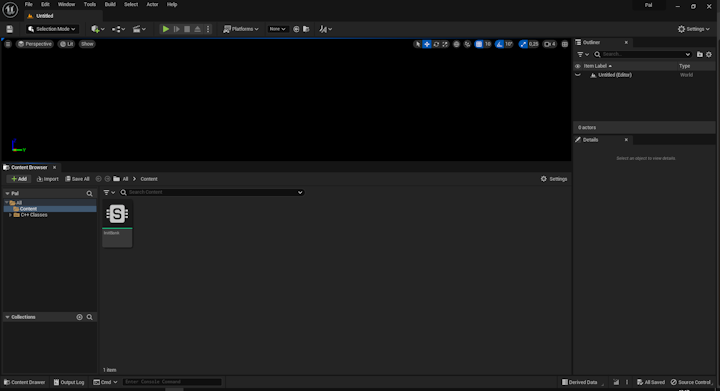Click the Outliner search field

point(642,55)
